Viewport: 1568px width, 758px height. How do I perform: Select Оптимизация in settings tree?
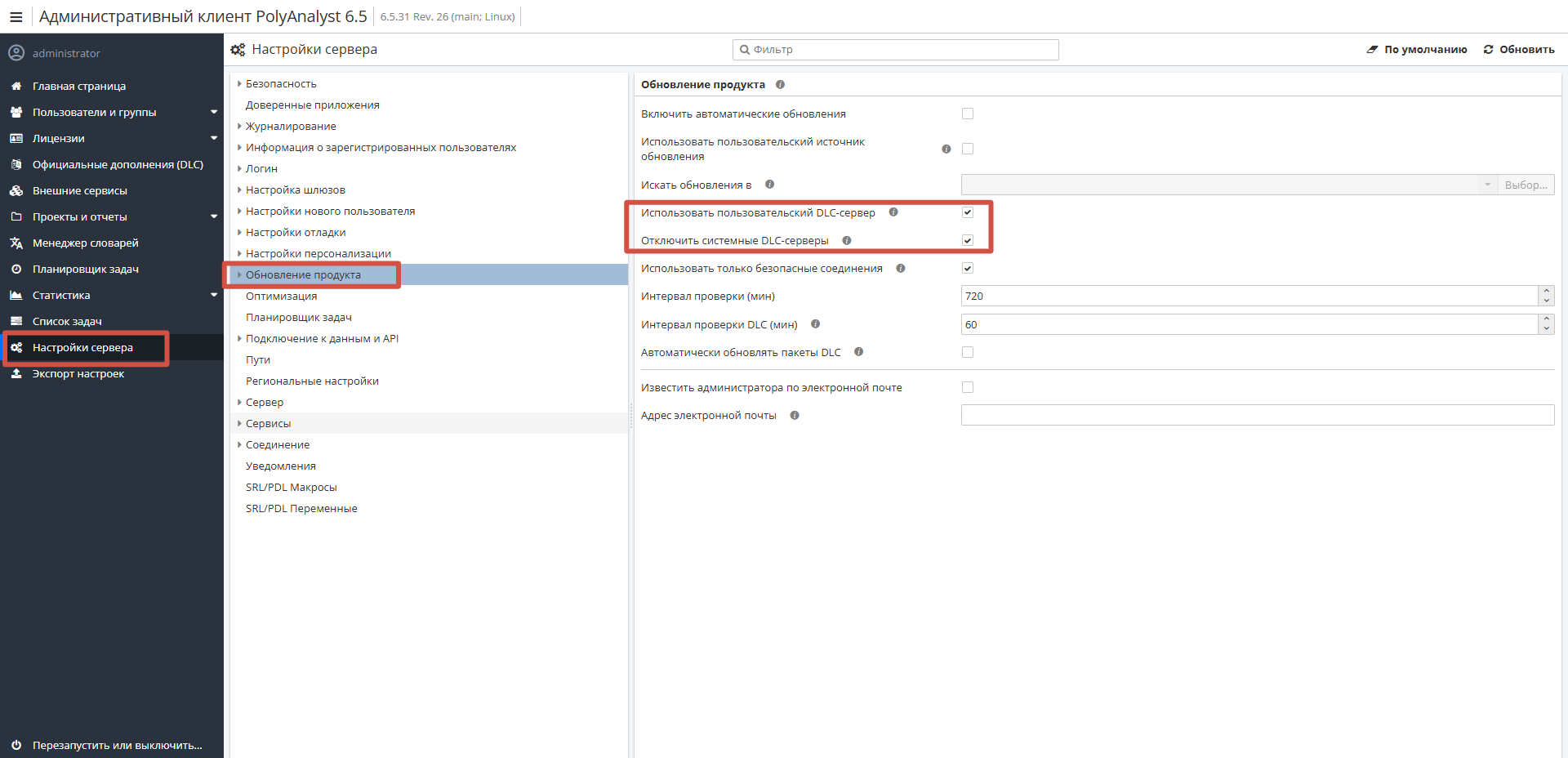[281, 296]
